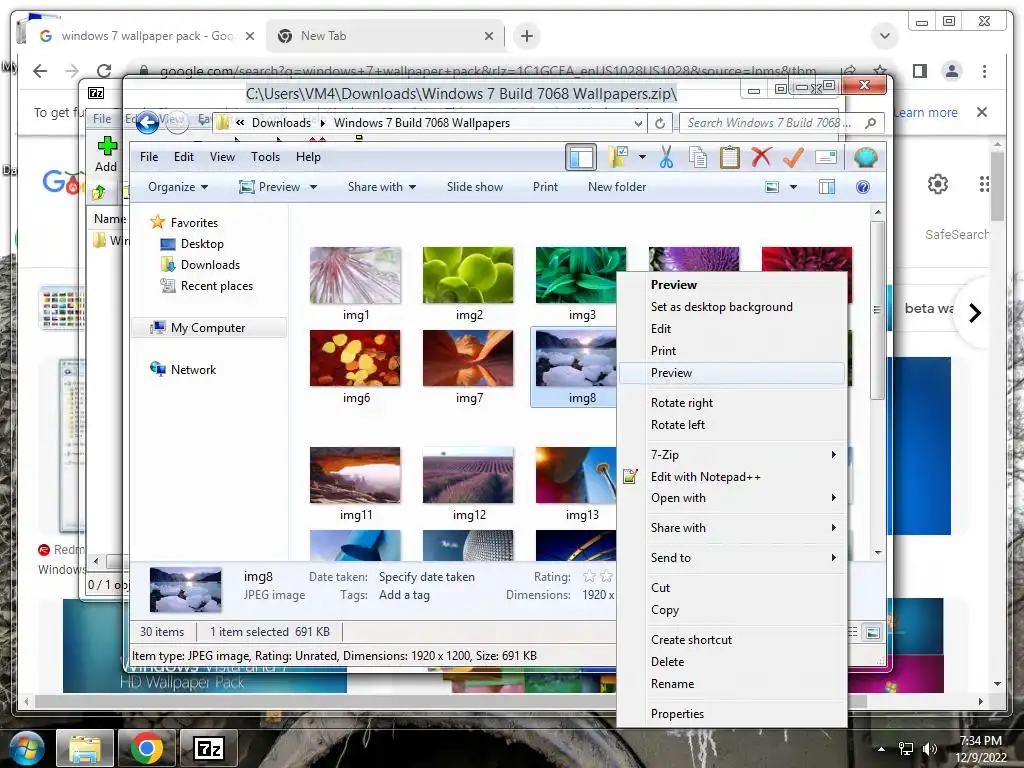Expand the Send to submenu
Image resolution: width=1024 pixels, height=768 pixels.
(733, 558)
